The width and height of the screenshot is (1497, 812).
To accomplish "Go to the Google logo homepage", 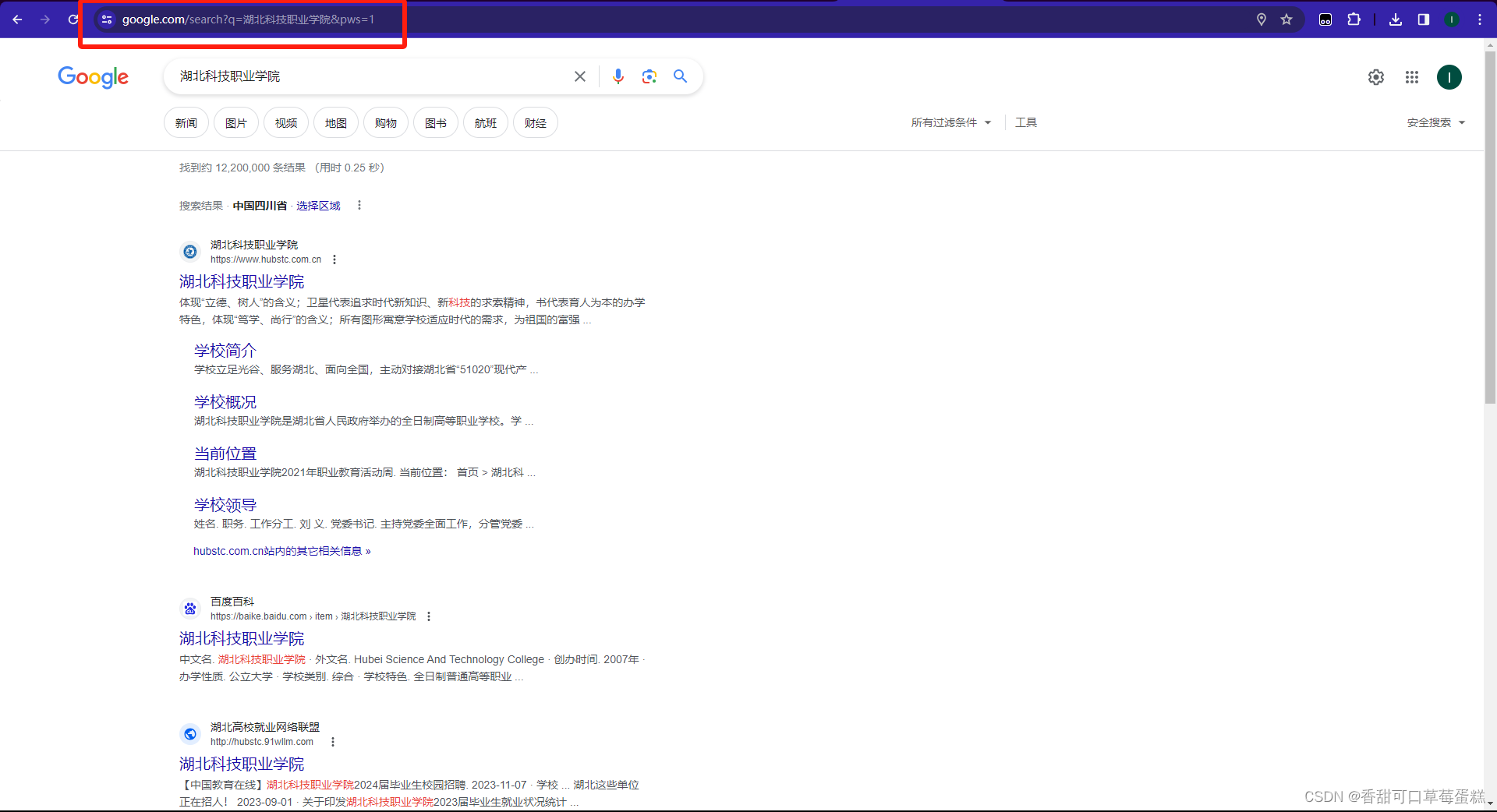I will pos(93,76).
